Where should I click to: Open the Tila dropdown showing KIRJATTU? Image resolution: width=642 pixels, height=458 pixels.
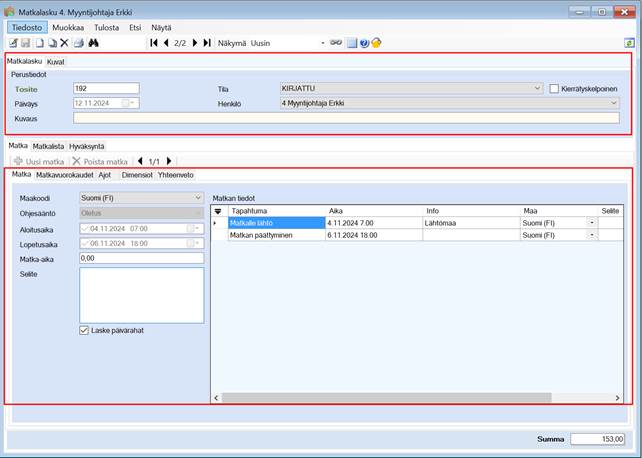(537, 88)
